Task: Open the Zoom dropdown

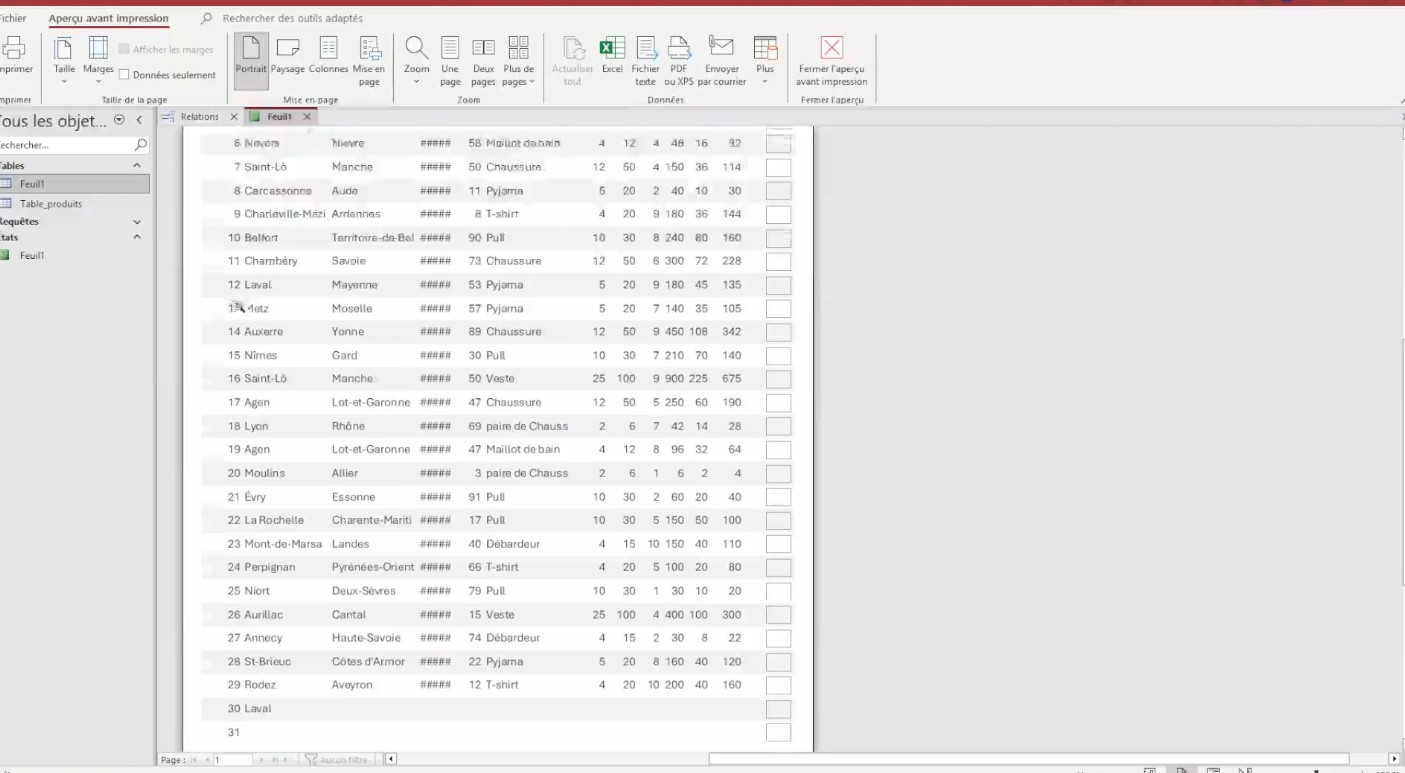Action: tap(417, 61)
